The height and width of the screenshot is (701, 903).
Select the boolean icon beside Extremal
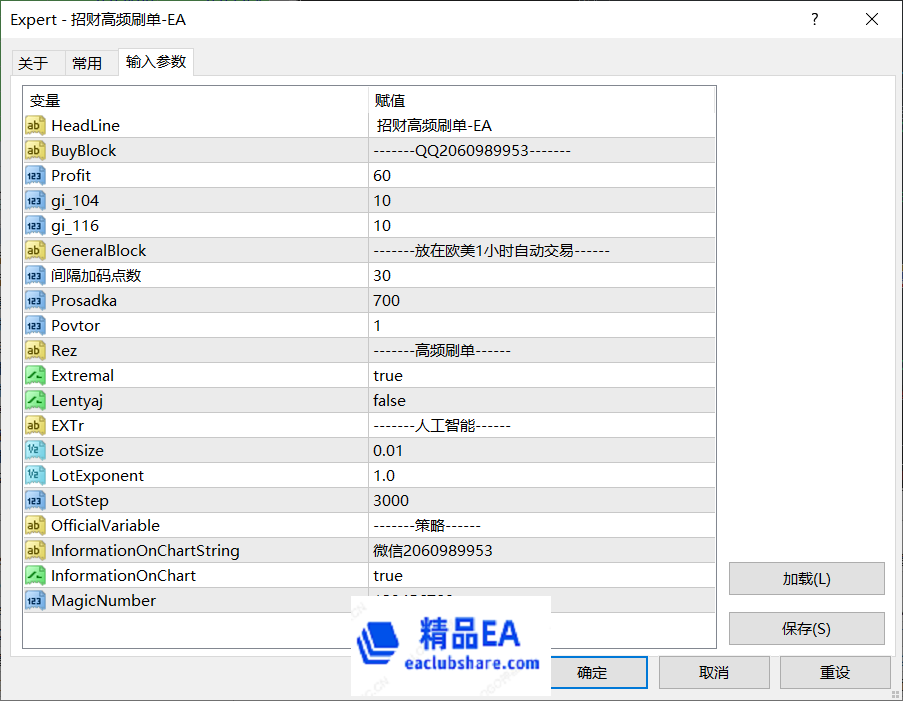(x=35, y=376)
